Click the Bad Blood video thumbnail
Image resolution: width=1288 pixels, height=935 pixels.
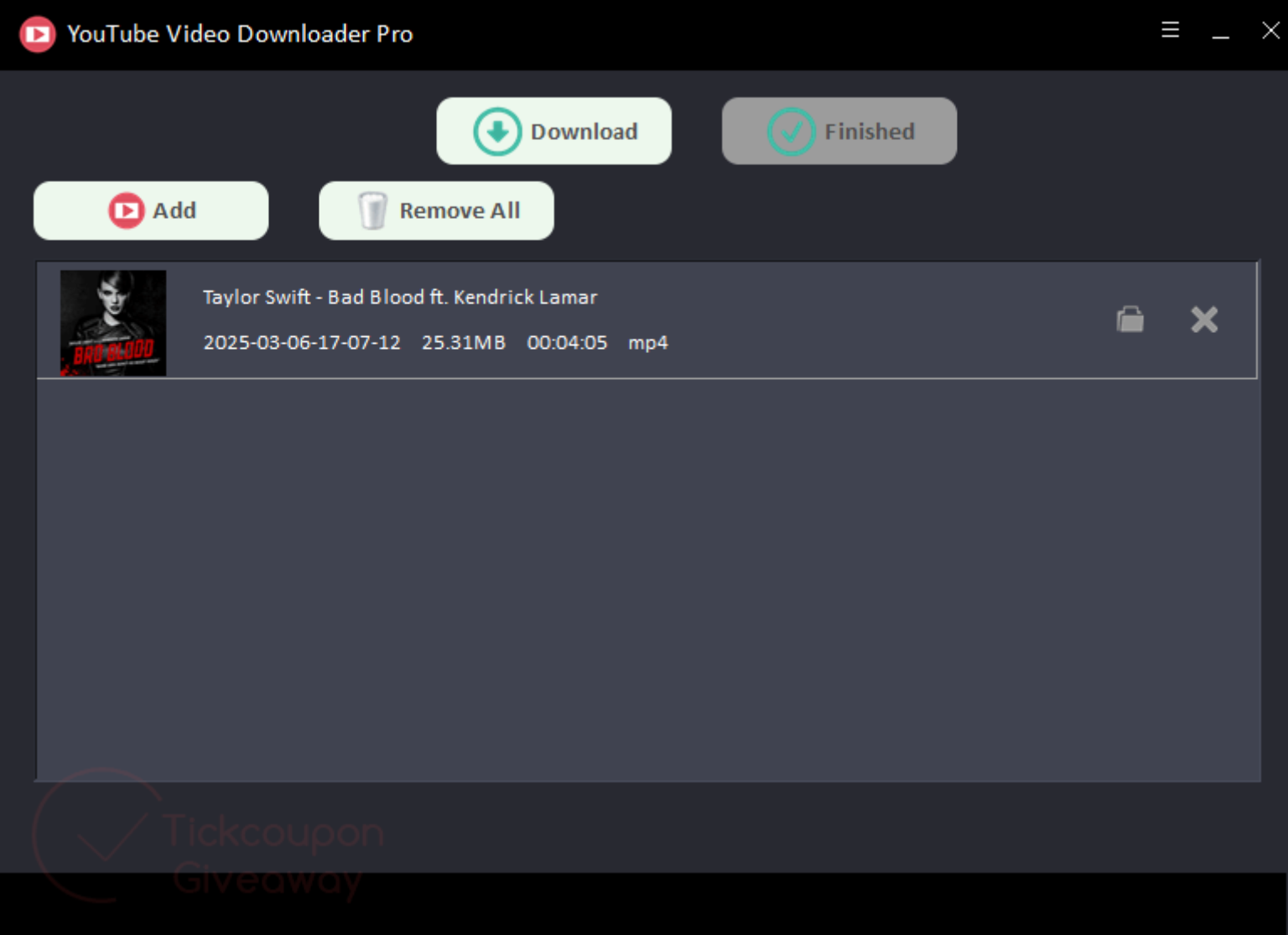[112, 322]
